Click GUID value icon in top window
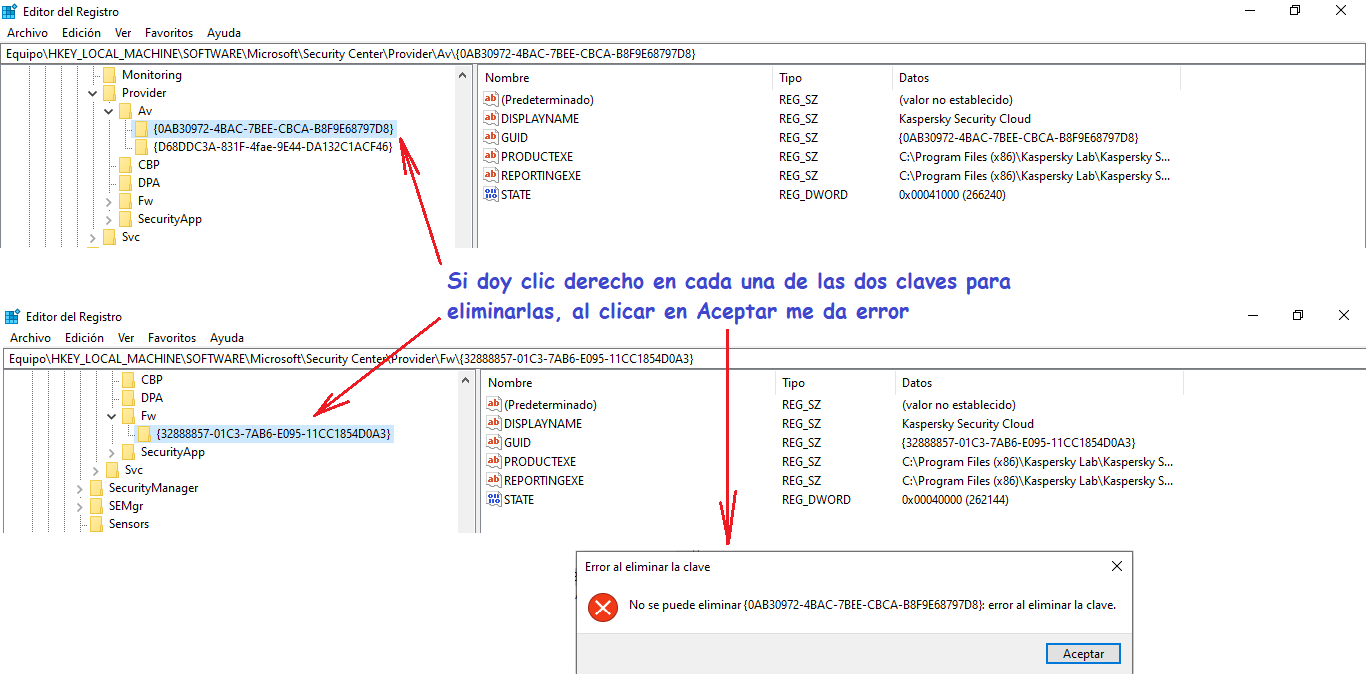Screen dimensions: 1366x675 click(490, 137)
